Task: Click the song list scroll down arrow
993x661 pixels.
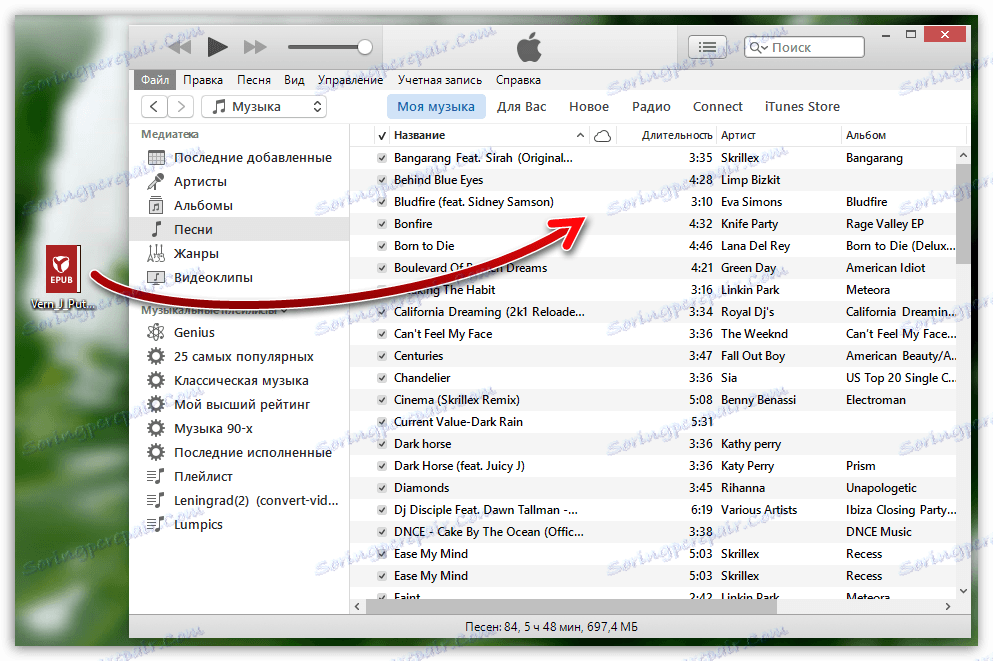Action: (963, 591)
